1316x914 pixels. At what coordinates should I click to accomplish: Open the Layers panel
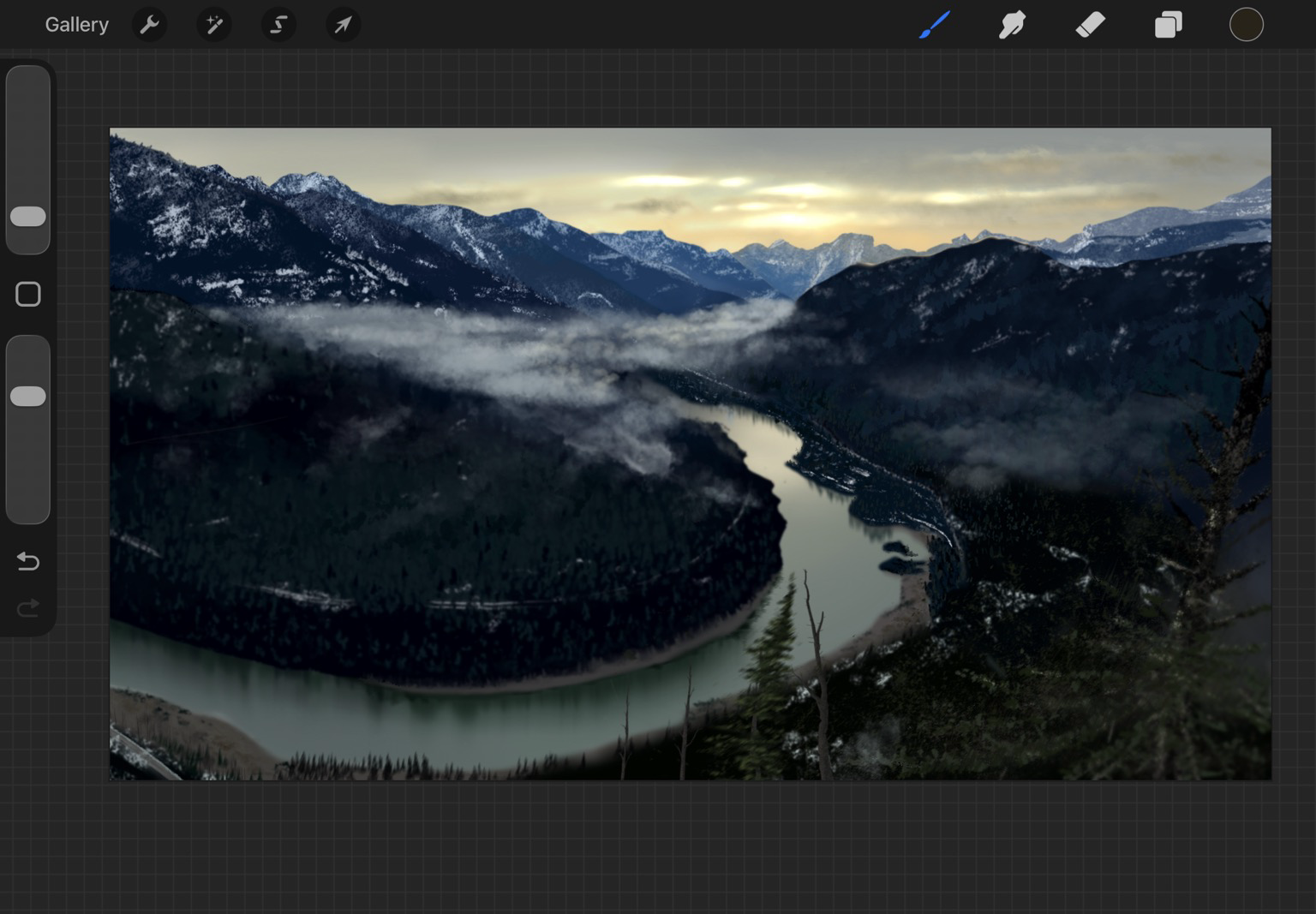coord(1168,25)
